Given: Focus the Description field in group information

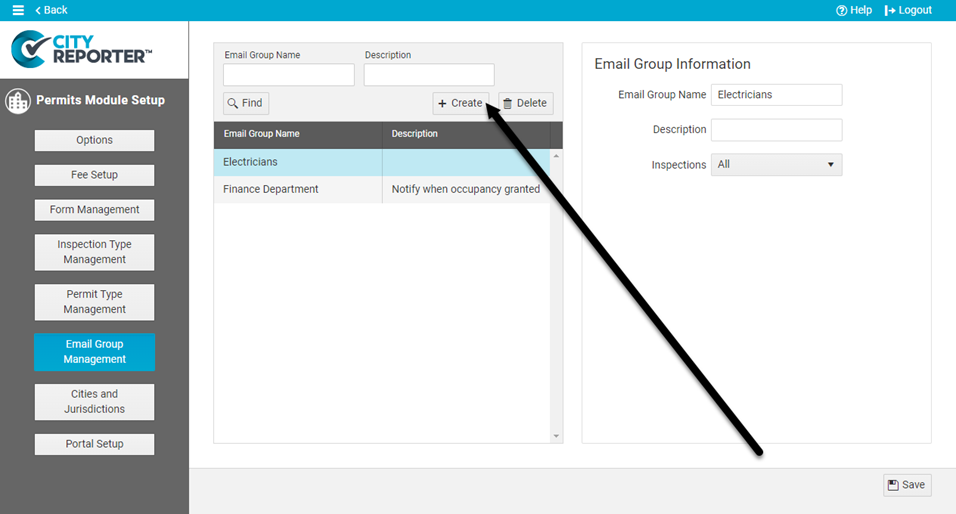Looking at the screenshot, I should pos(777,130).
